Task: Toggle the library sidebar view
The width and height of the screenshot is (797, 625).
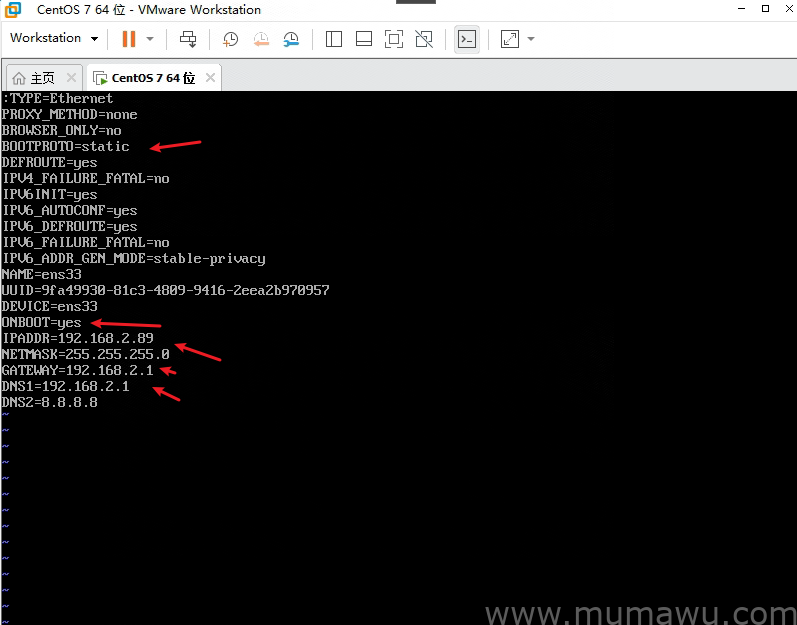Action: pyautogui.click(x=333, y=39)
